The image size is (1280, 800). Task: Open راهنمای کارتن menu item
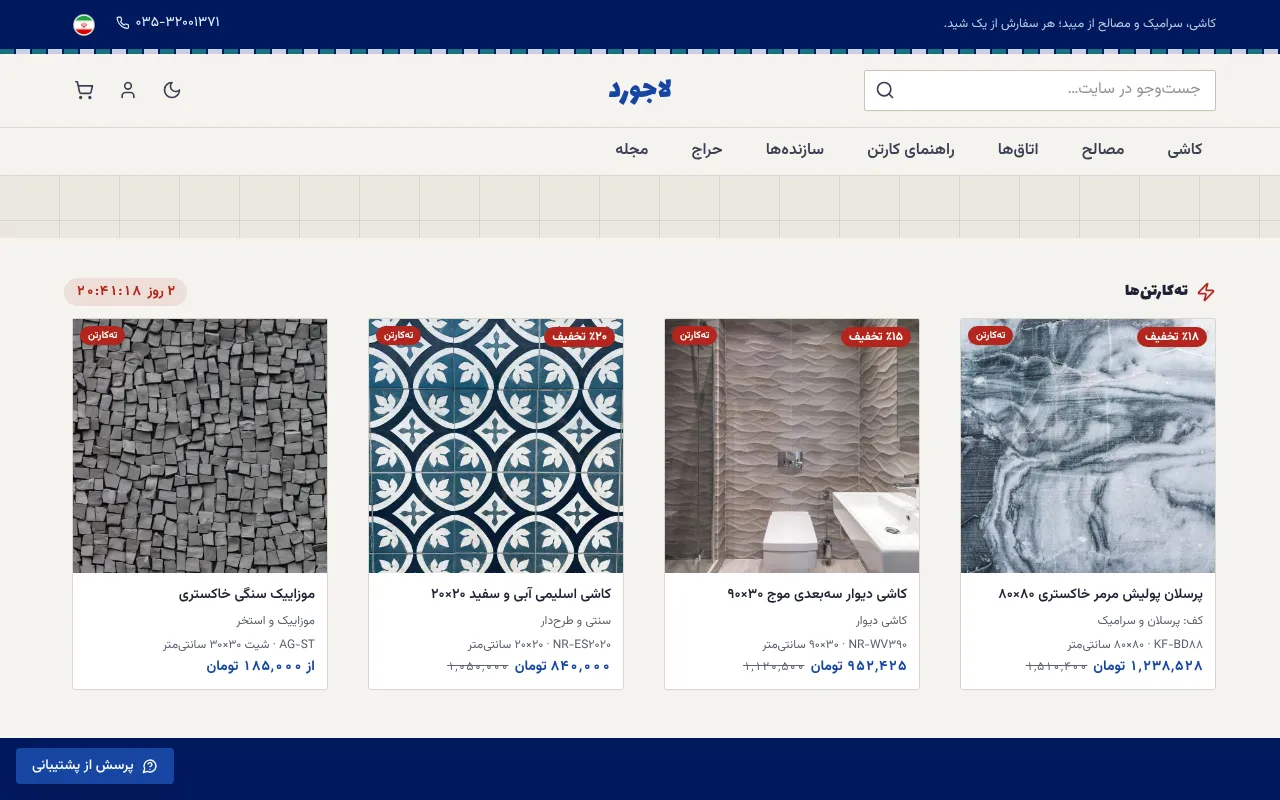(x=911, y=150)
